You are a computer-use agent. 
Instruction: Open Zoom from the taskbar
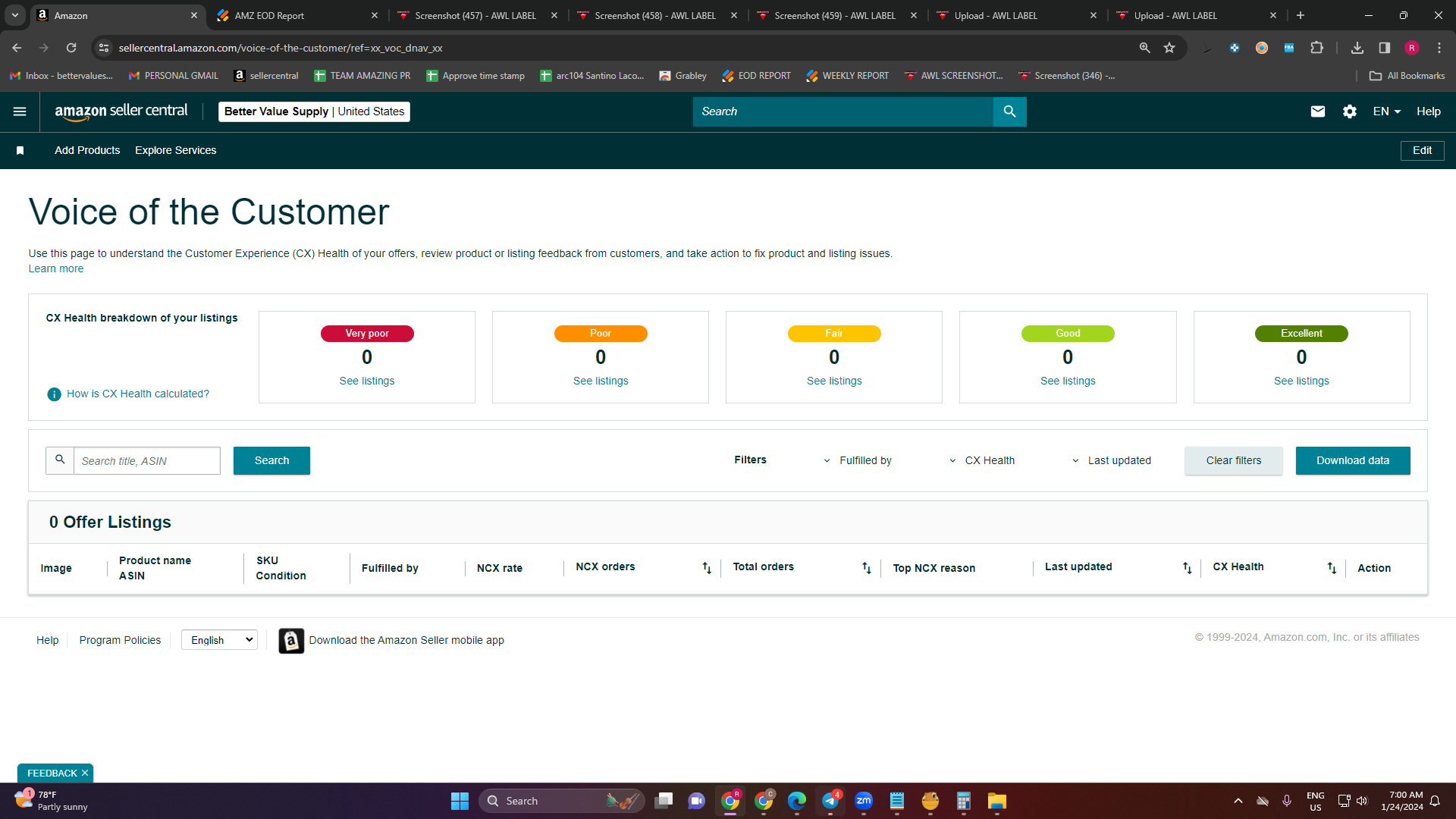tap(864, 801)
